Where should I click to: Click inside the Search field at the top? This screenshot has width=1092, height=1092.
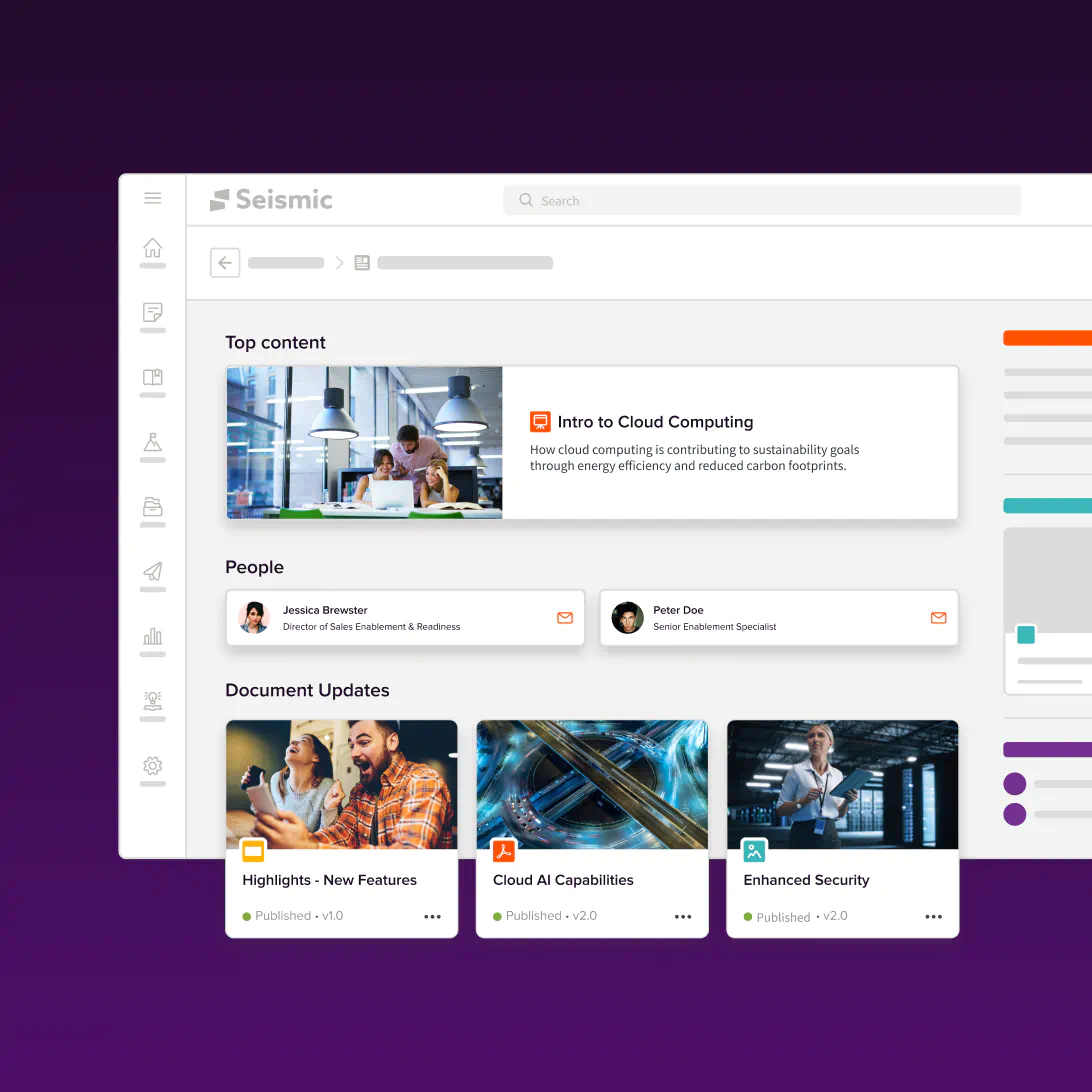(x=760, y=200)
